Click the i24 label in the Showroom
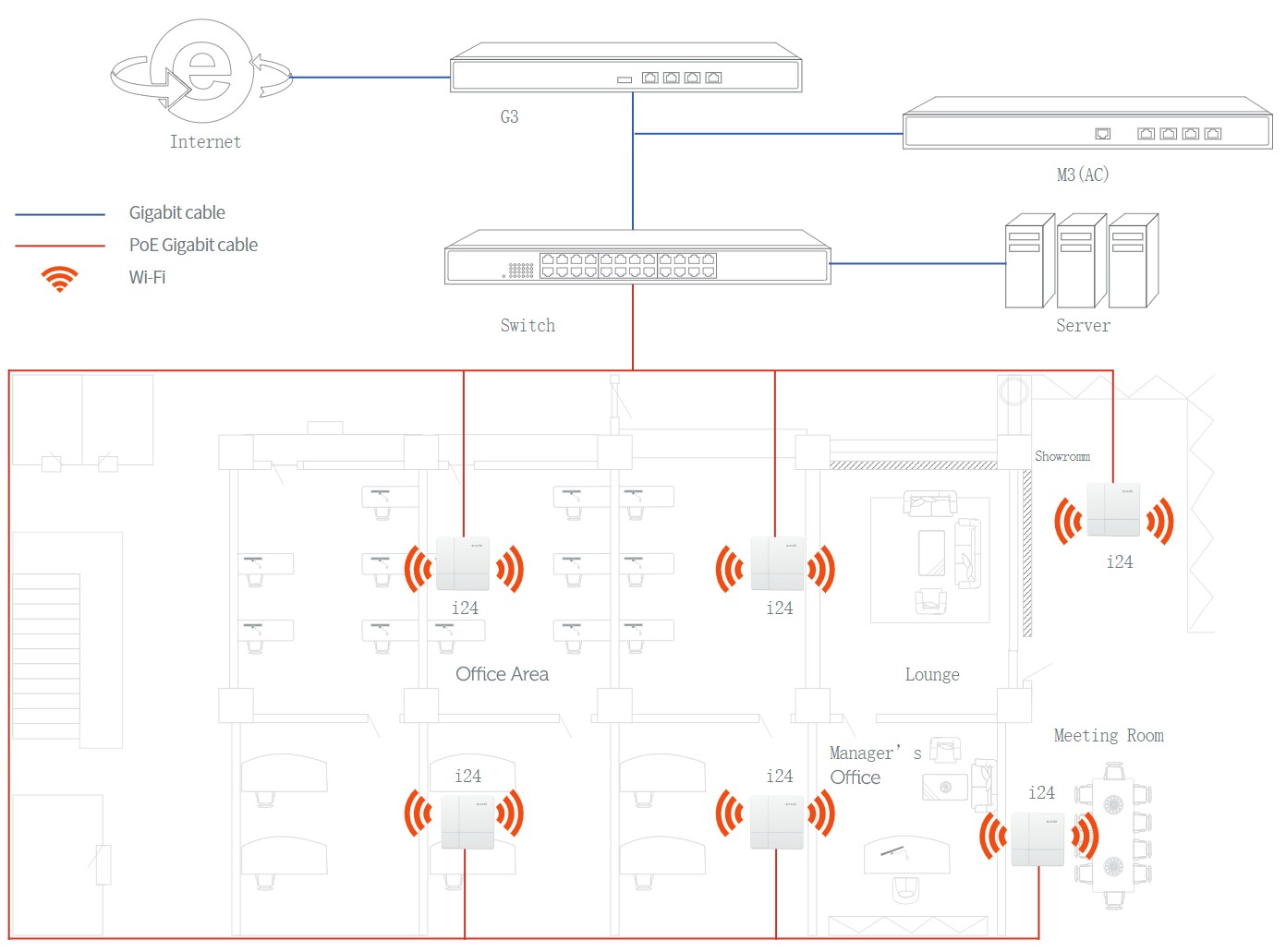 coord(1120,562)
